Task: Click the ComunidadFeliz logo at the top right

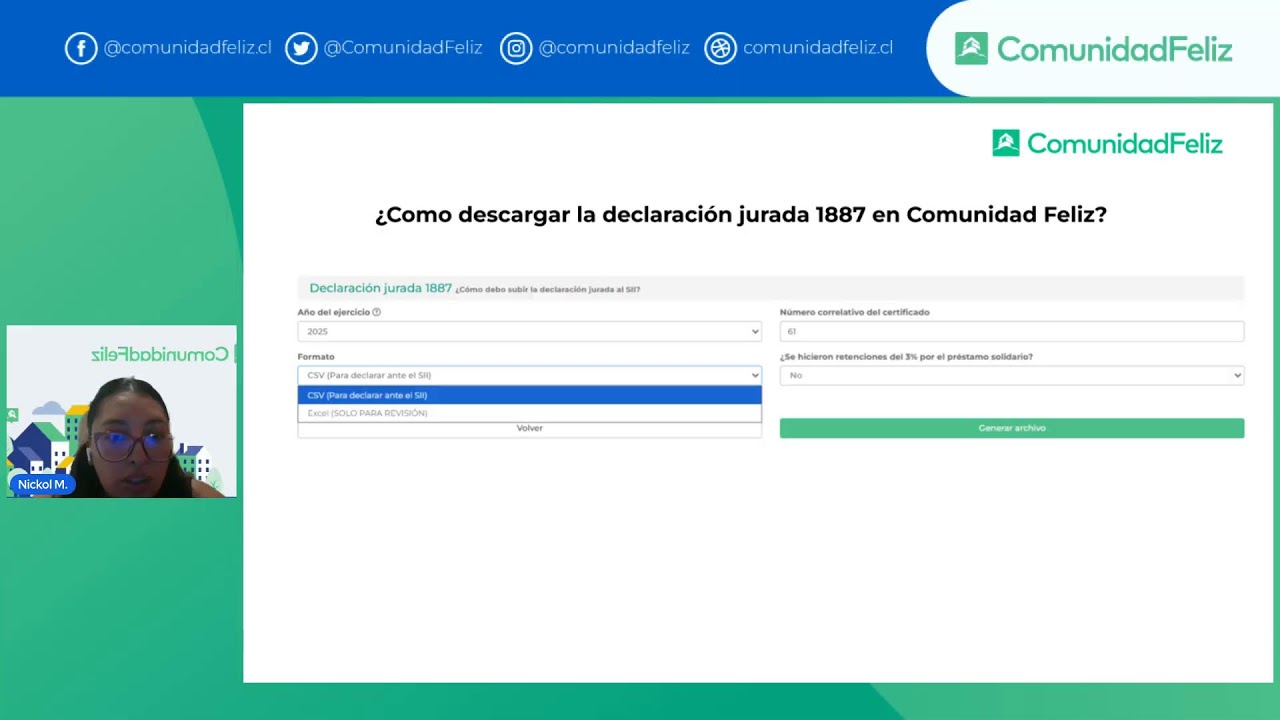Action: (x=1094, y=48)
